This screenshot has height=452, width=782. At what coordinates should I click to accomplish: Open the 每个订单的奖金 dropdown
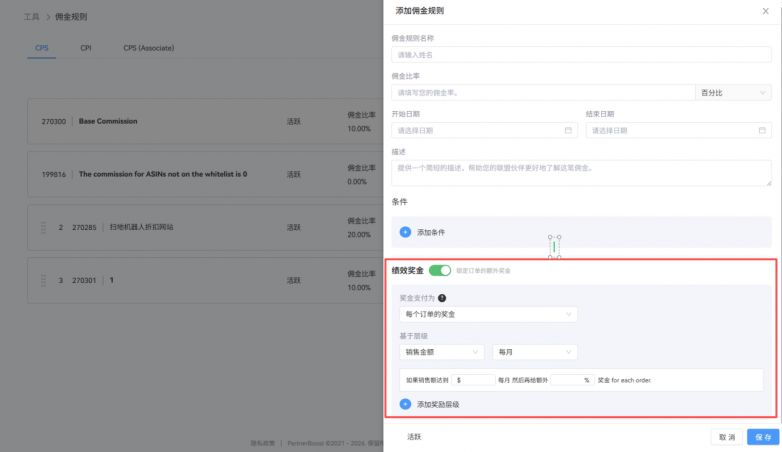tap(487, 315)
